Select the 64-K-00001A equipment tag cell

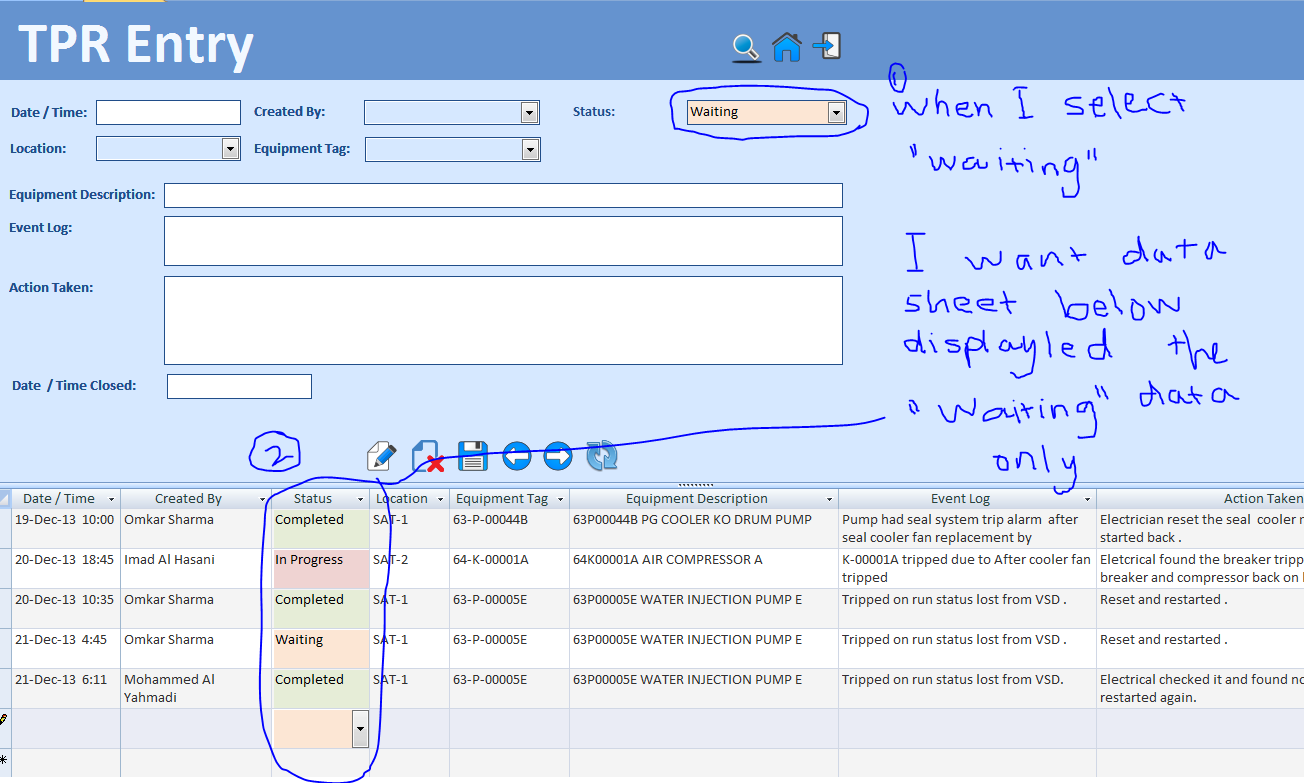[510, 569]
